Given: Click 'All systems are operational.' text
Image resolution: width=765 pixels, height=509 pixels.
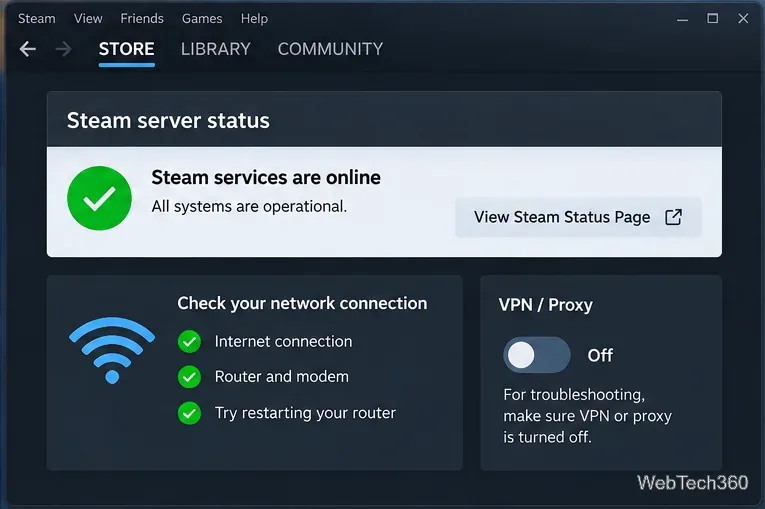Looking at the screenshot, I should pos(249,206).
